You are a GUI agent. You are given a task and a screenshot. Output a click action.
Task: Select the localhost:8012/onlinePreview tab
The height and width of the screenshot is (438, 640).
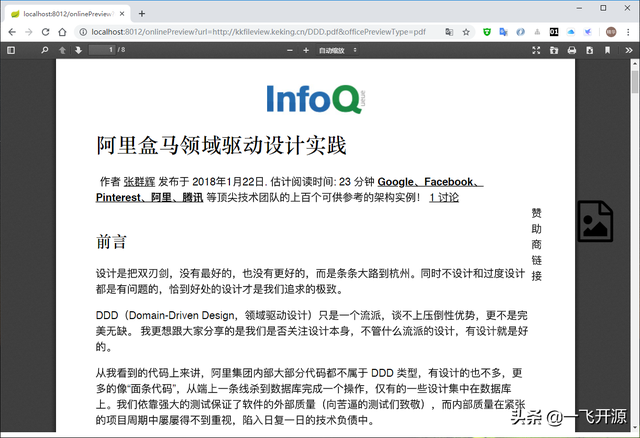[x=67, y=14]
